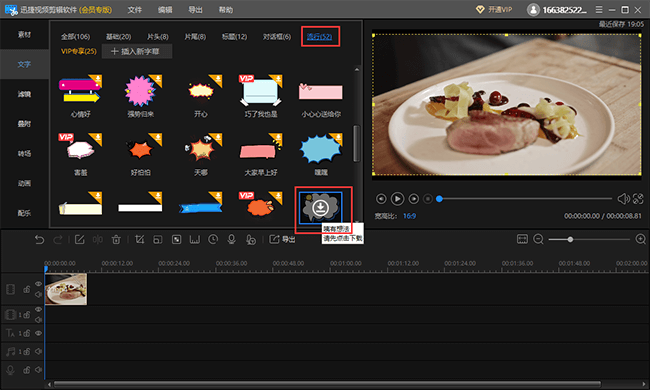Open the 帮助 menu
The image size is (650, 390).
pyautogui.click(x=226, y=10)
